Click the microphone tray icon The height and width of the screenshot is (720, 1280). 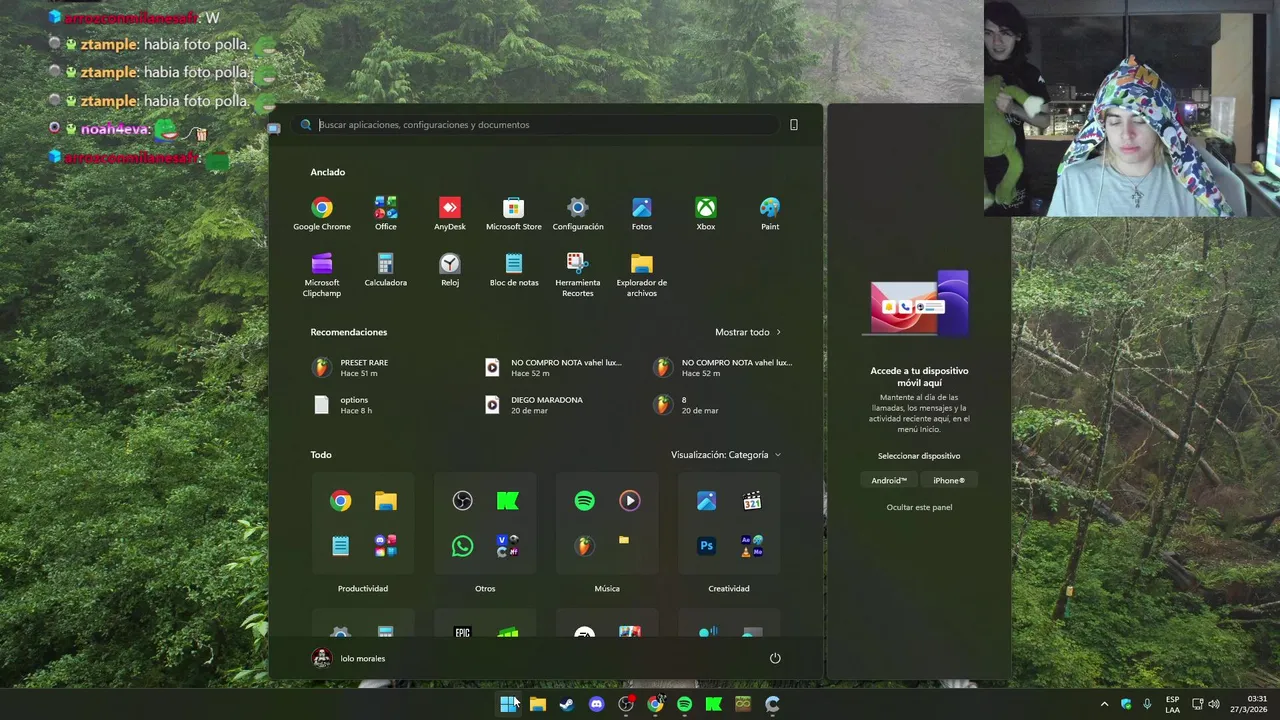pos(1147,704)
